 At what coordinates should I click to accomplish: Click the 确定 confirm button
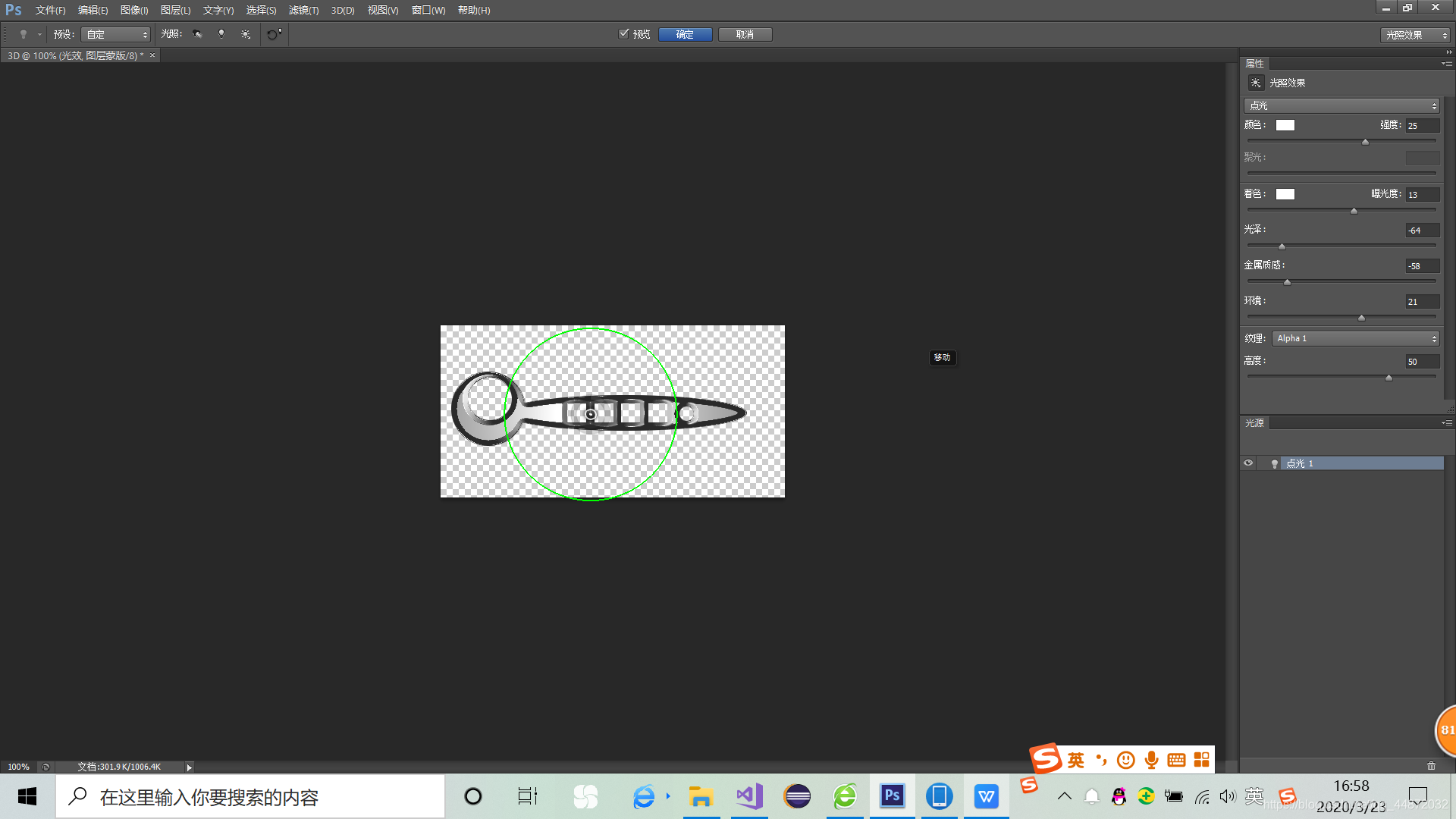pos(685,35)
